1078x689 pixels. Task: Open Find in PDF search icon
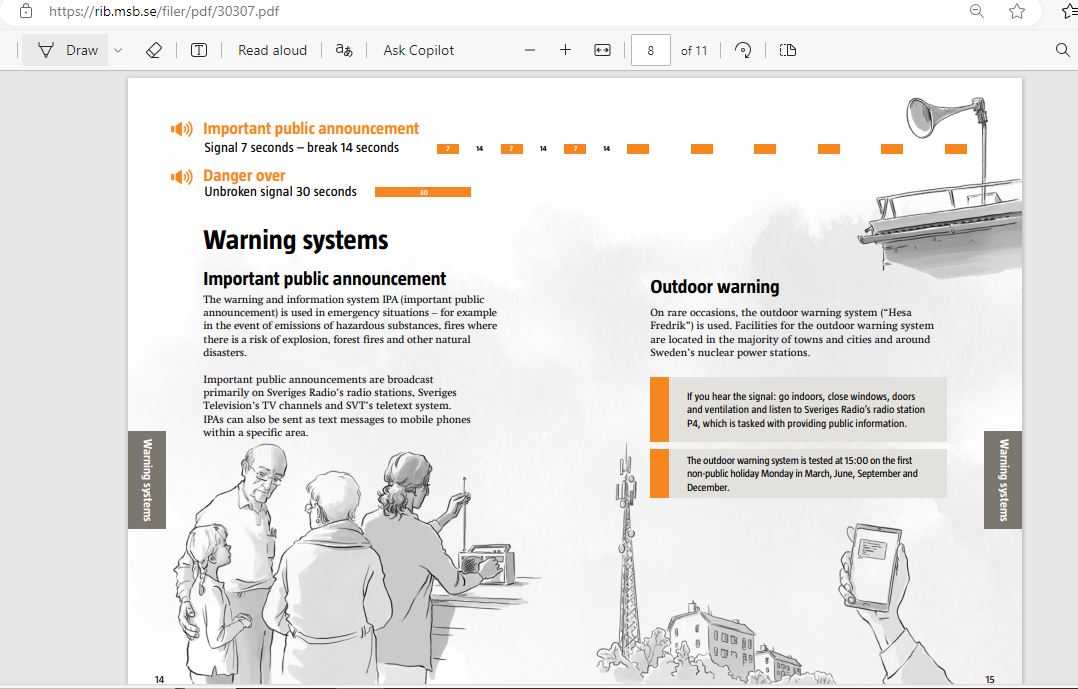click(1062, 50)
